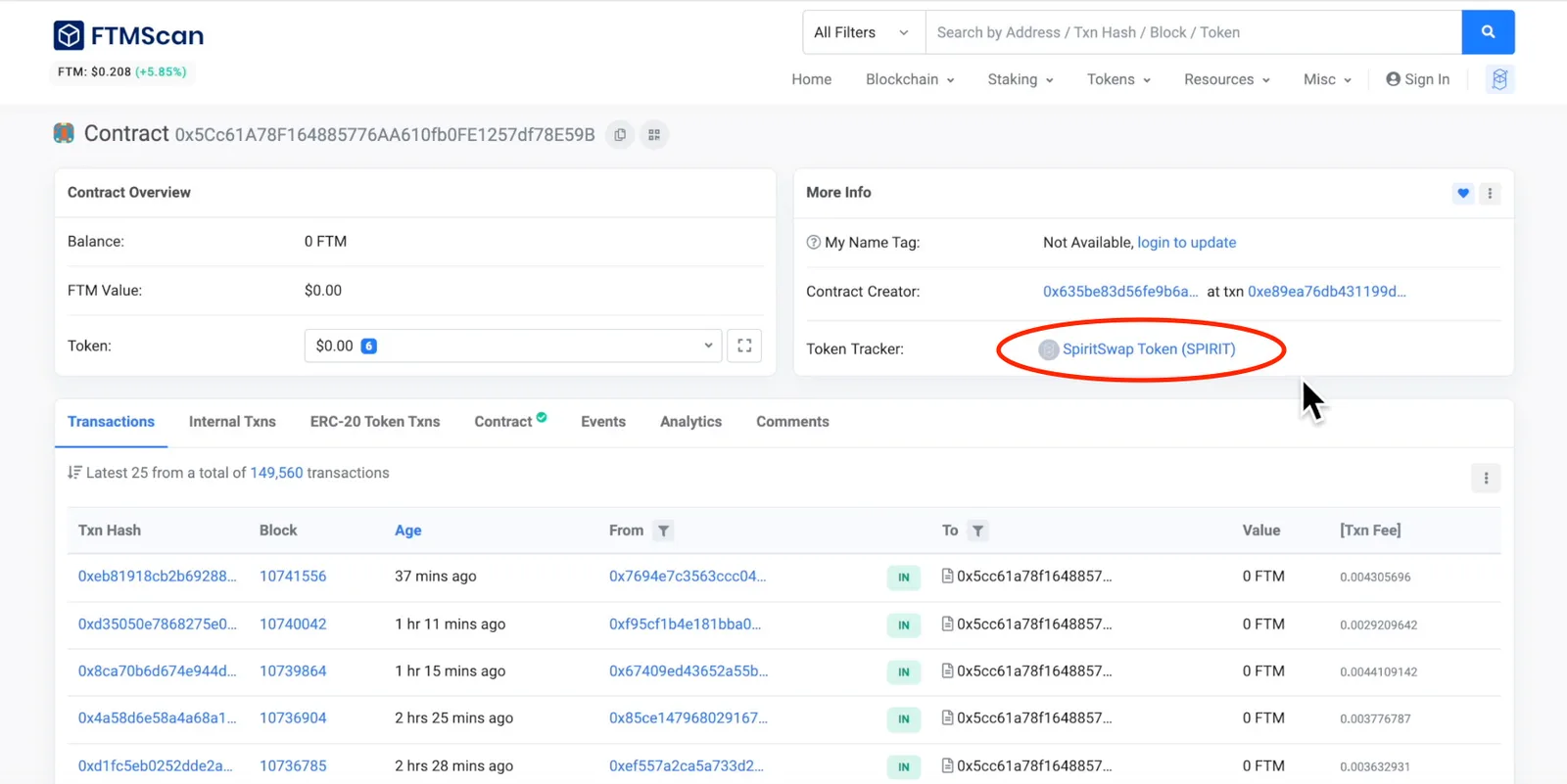This screenshot has height=784, width=1567.
Task: Open txn hash 0xd35050e7868275e0
Action: (157, 623)
